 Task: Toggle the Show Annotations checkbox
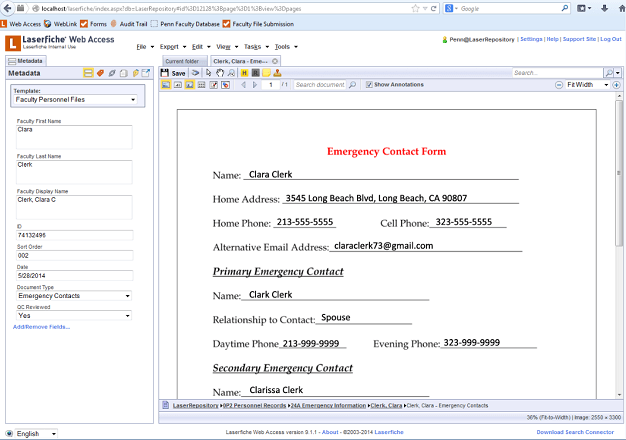pos(369,85)
